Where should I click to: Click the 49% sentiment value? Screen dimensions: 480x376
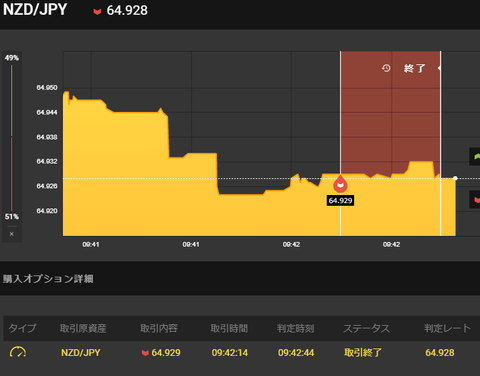click(x=12, y=58)
